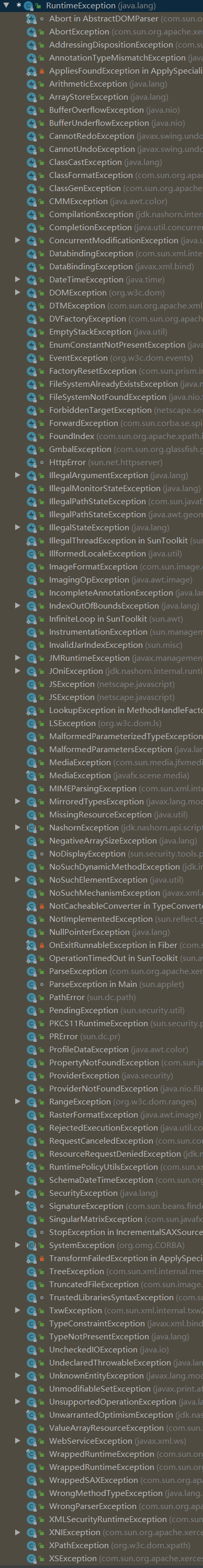
Task: Select the IllformedLocaleException row
Action: point(101,553)
